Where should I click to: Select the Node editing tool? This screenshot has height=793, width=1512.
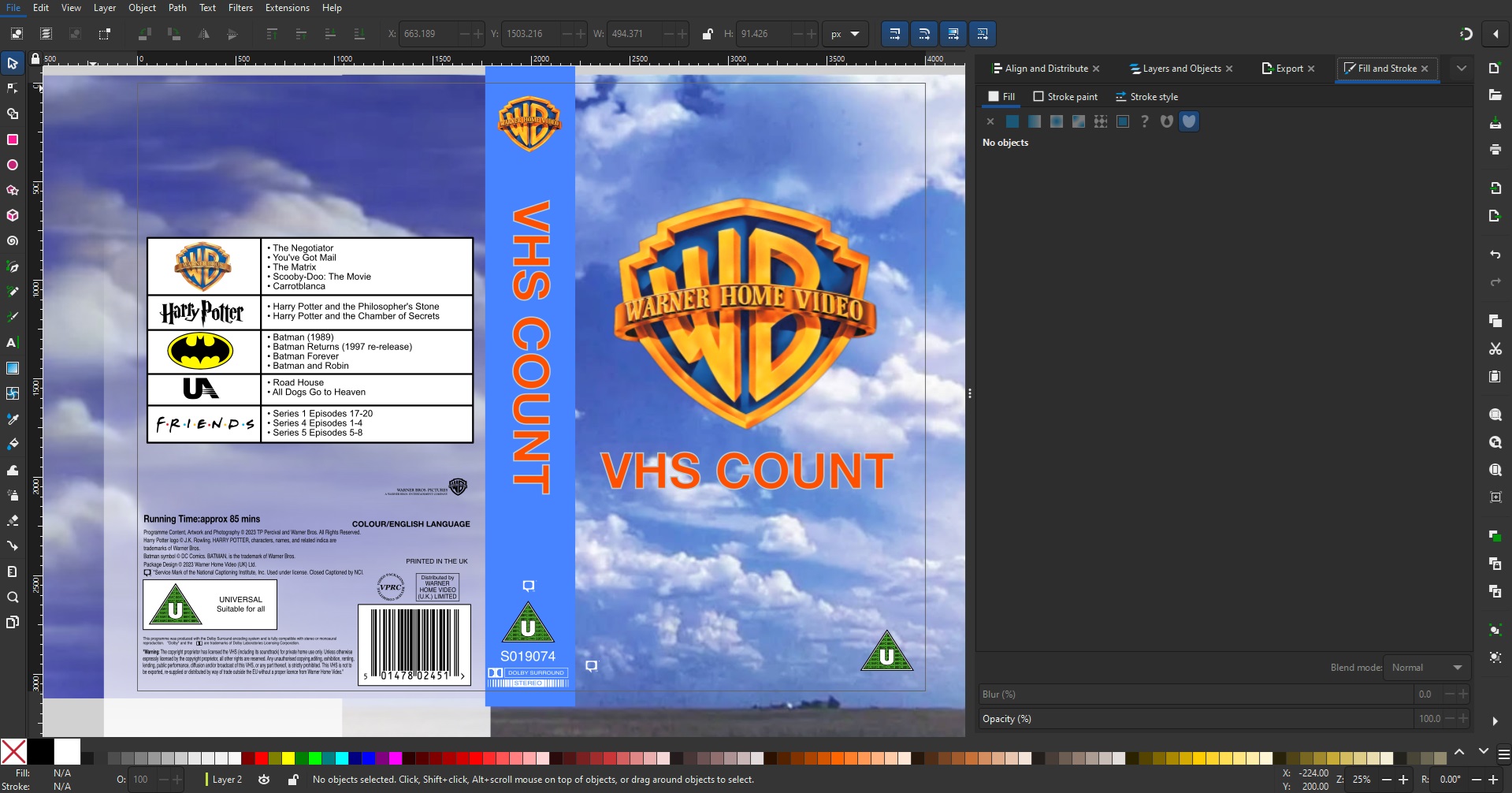pyautogui.click(x=13, y=88)
